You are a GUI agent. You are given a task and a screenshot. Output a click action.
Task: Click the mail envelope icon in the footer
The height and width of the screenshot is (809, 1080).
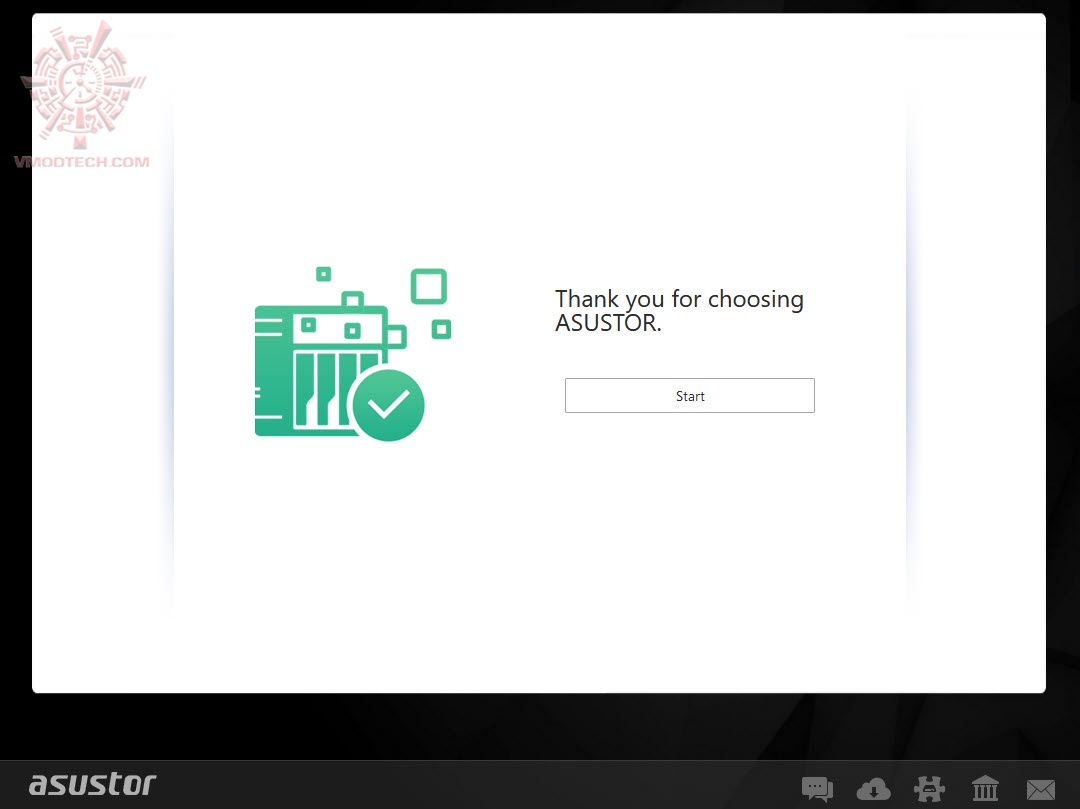point(1041,790)
